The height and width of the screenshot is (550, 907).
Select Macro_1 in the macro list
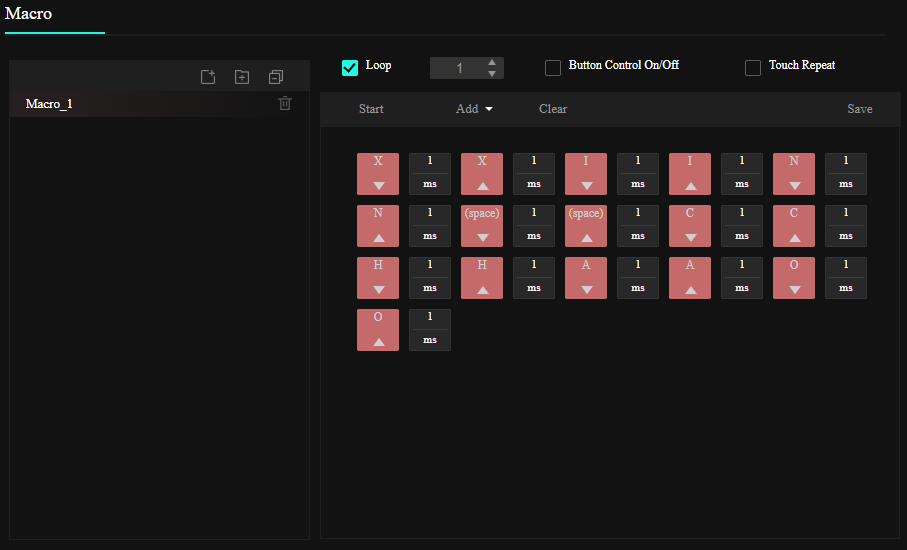(49, 103)
